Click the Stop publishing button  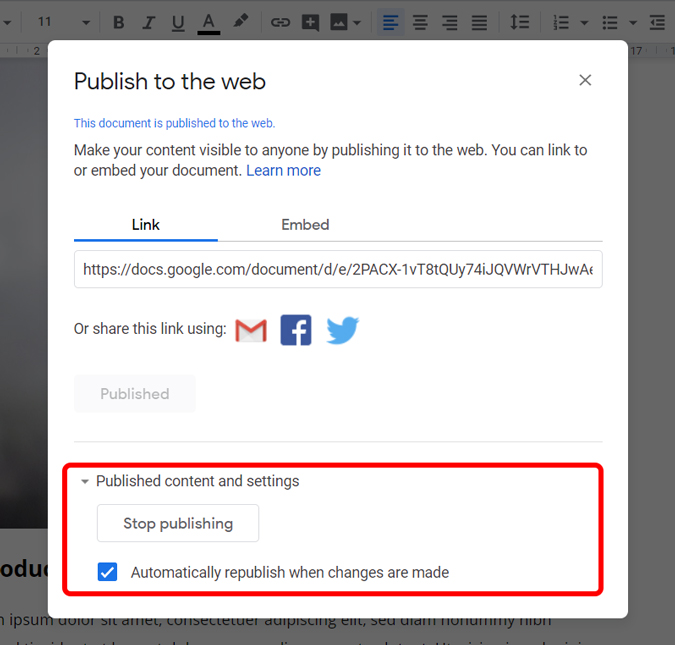pos(178,523)
